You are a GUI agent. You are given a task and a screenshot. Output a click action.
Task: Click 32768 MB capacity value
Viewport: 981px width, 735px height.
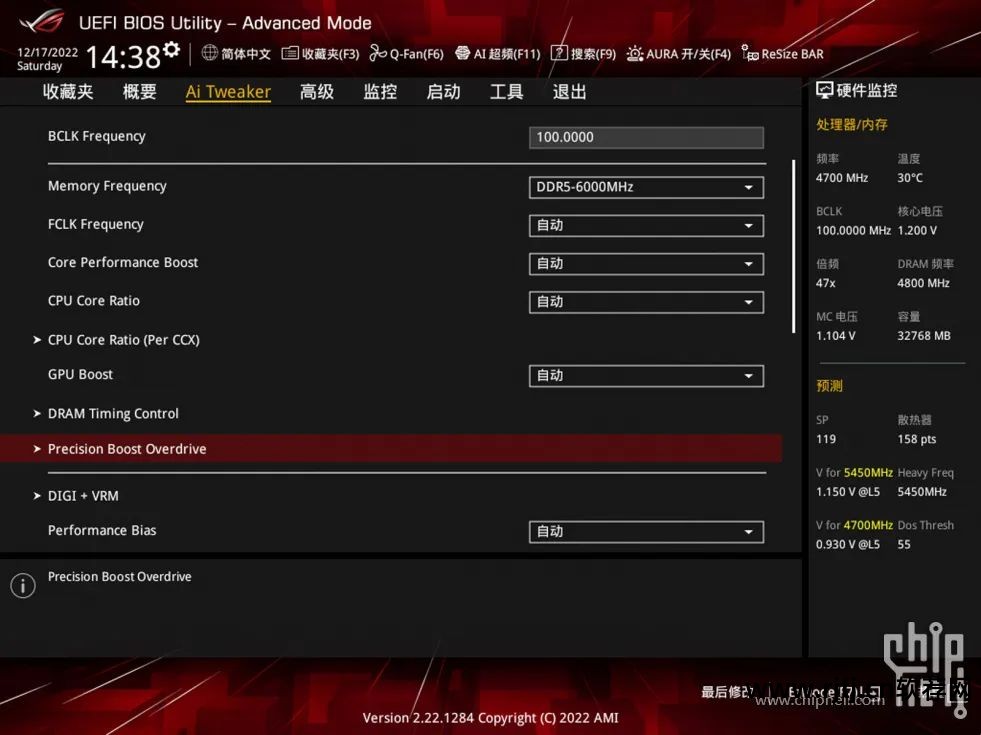[924, 335]
